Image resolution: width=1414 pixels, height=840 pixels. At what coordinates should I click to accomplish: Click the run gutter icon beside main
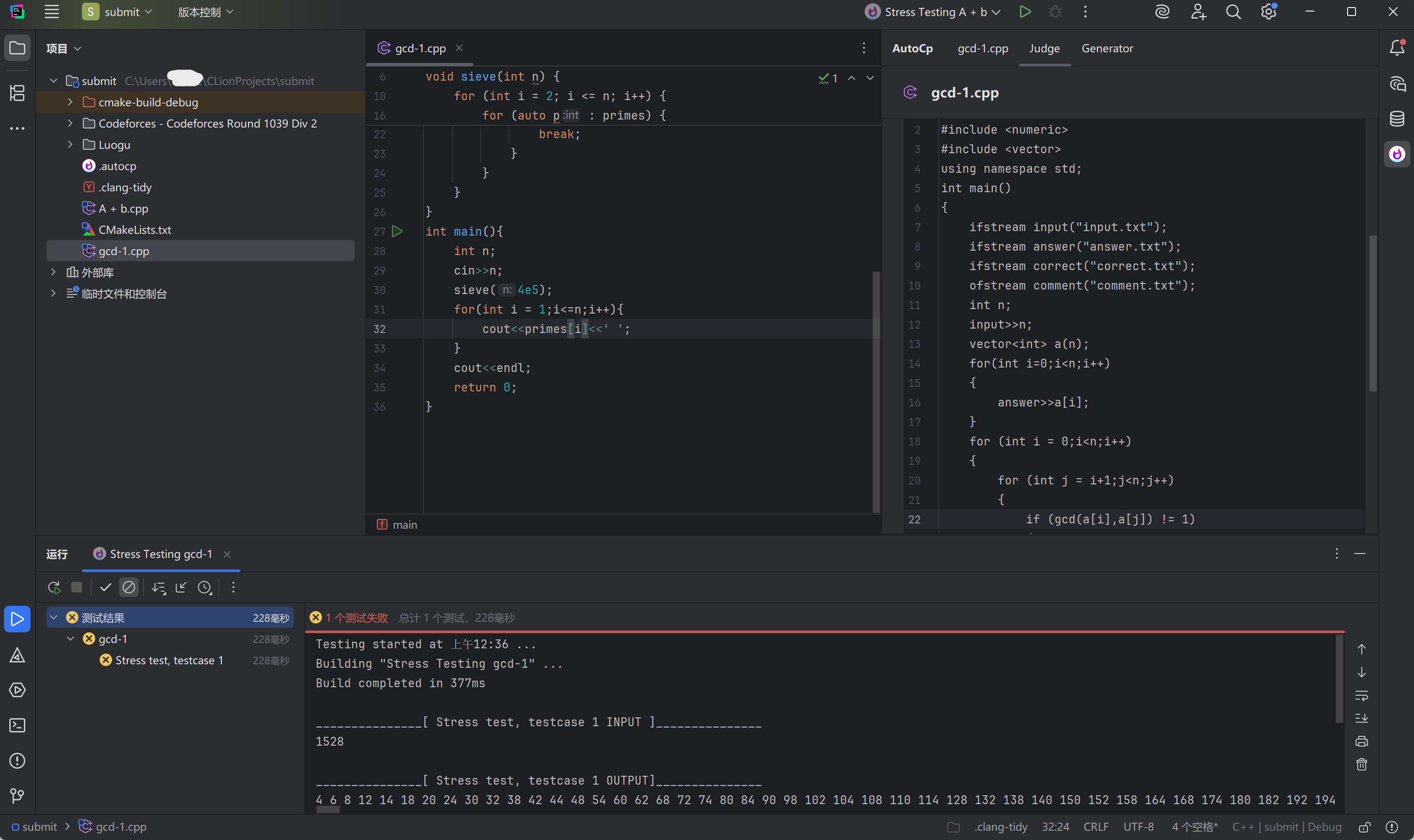(397, 231)
